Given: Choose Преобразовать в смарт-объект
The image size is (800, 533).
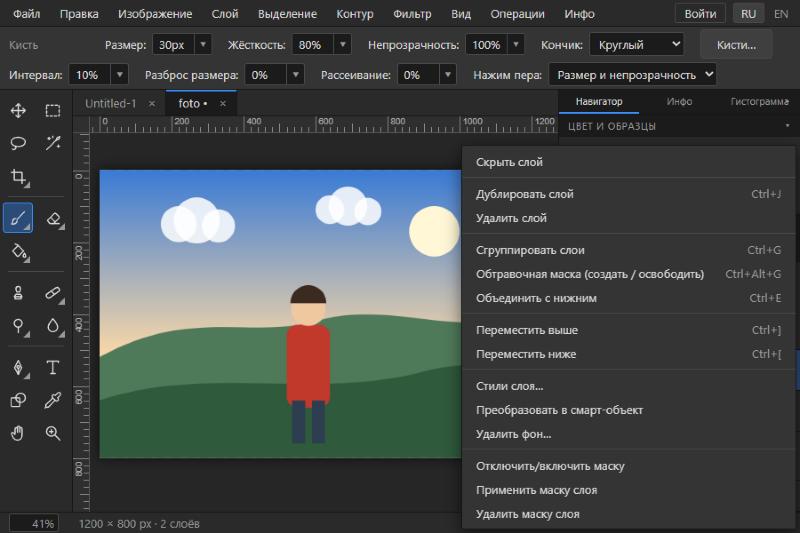Looking at the screenshot, I should [629, 411].
